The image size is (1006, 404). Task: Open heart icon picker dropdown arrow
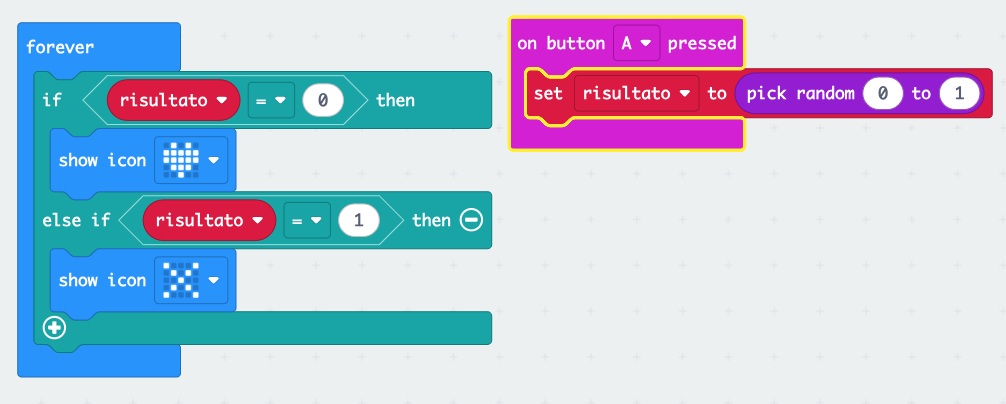pyautogui.click(x=213, y=160)
